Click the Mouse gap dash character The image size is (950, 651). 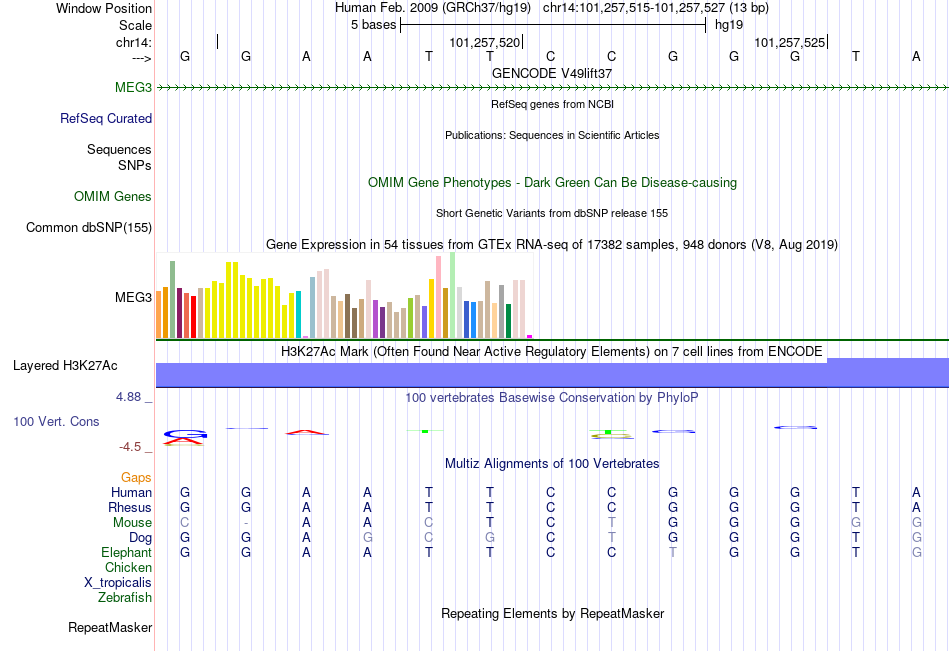pos(246,523)
